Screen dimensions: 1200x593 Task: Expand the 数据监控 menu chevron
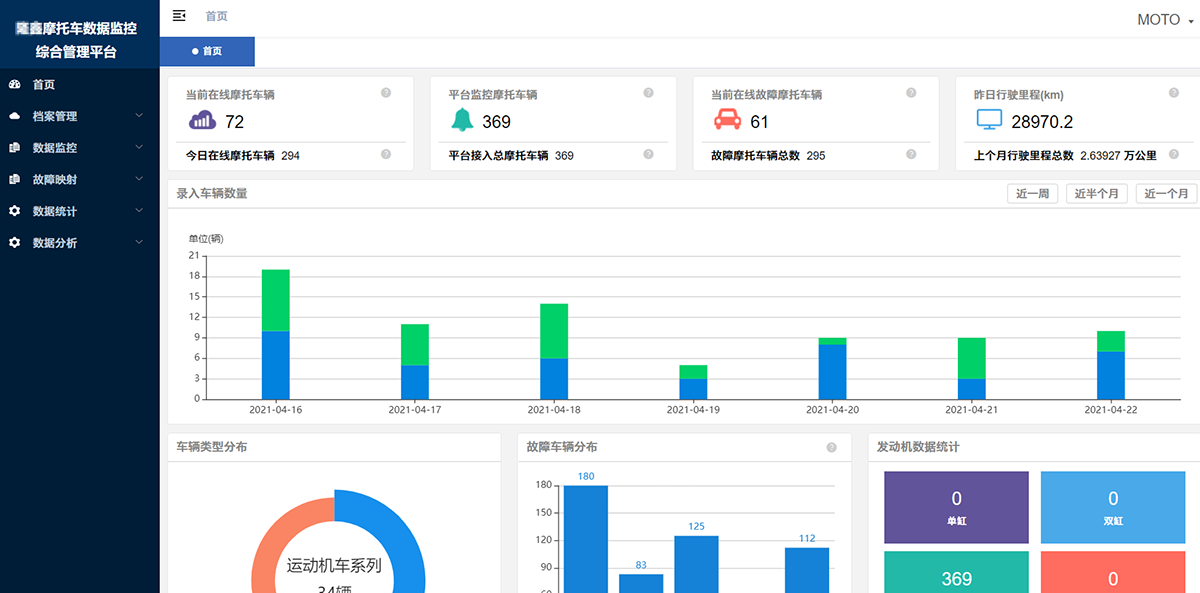click(x=139, y=148)
